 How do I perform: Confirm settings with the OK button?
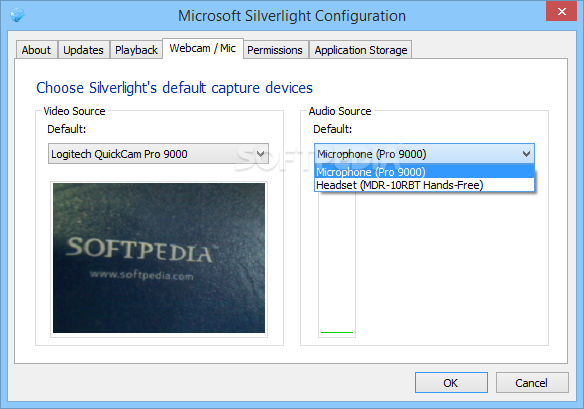[x=451, y=383]
